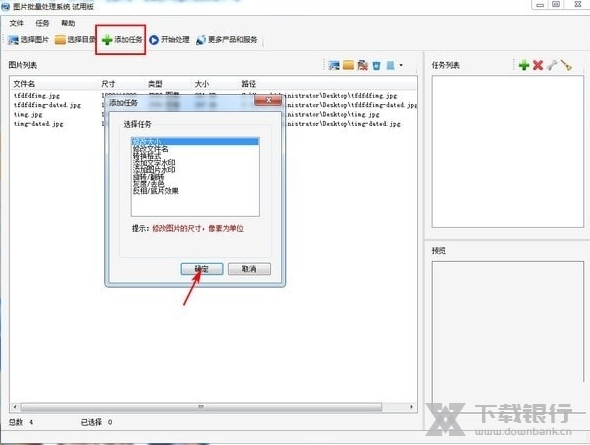Viewport: 590px width, 445px height.
Task: Sort by 类型 column header
Action: [169, 84]
